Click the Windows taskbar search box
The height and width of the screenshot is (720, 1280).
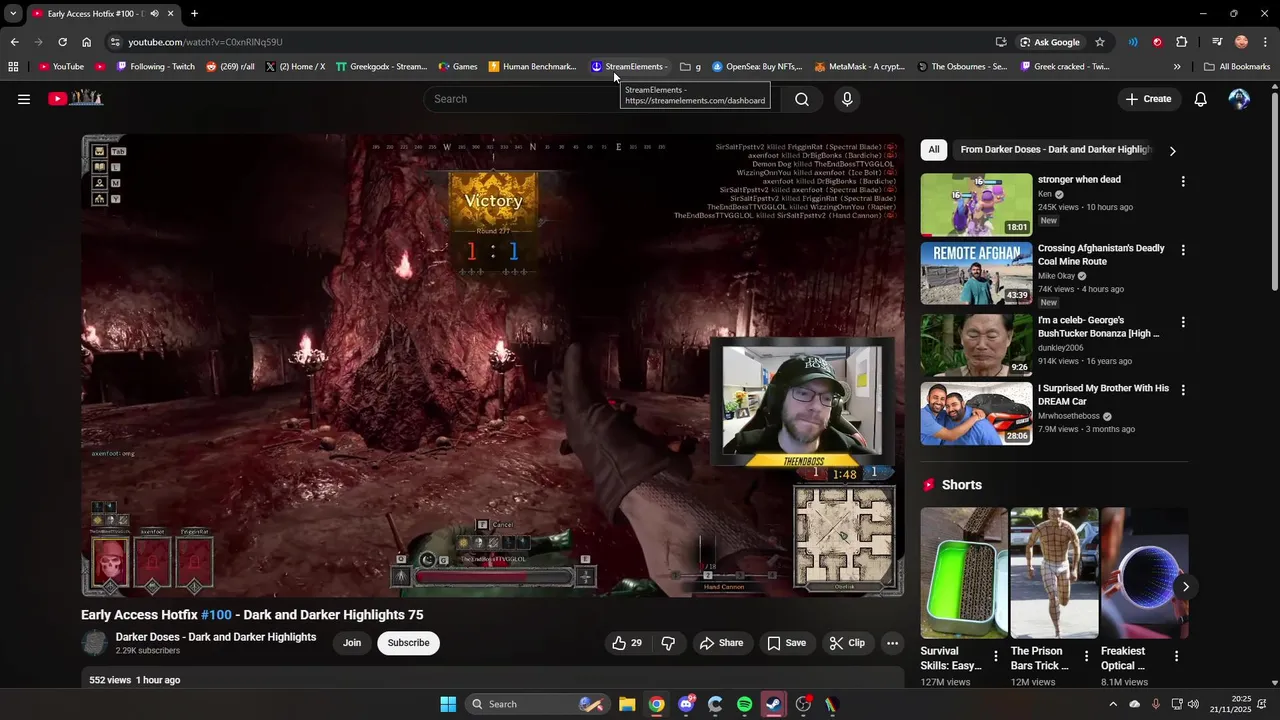click(x=538, y=704)
